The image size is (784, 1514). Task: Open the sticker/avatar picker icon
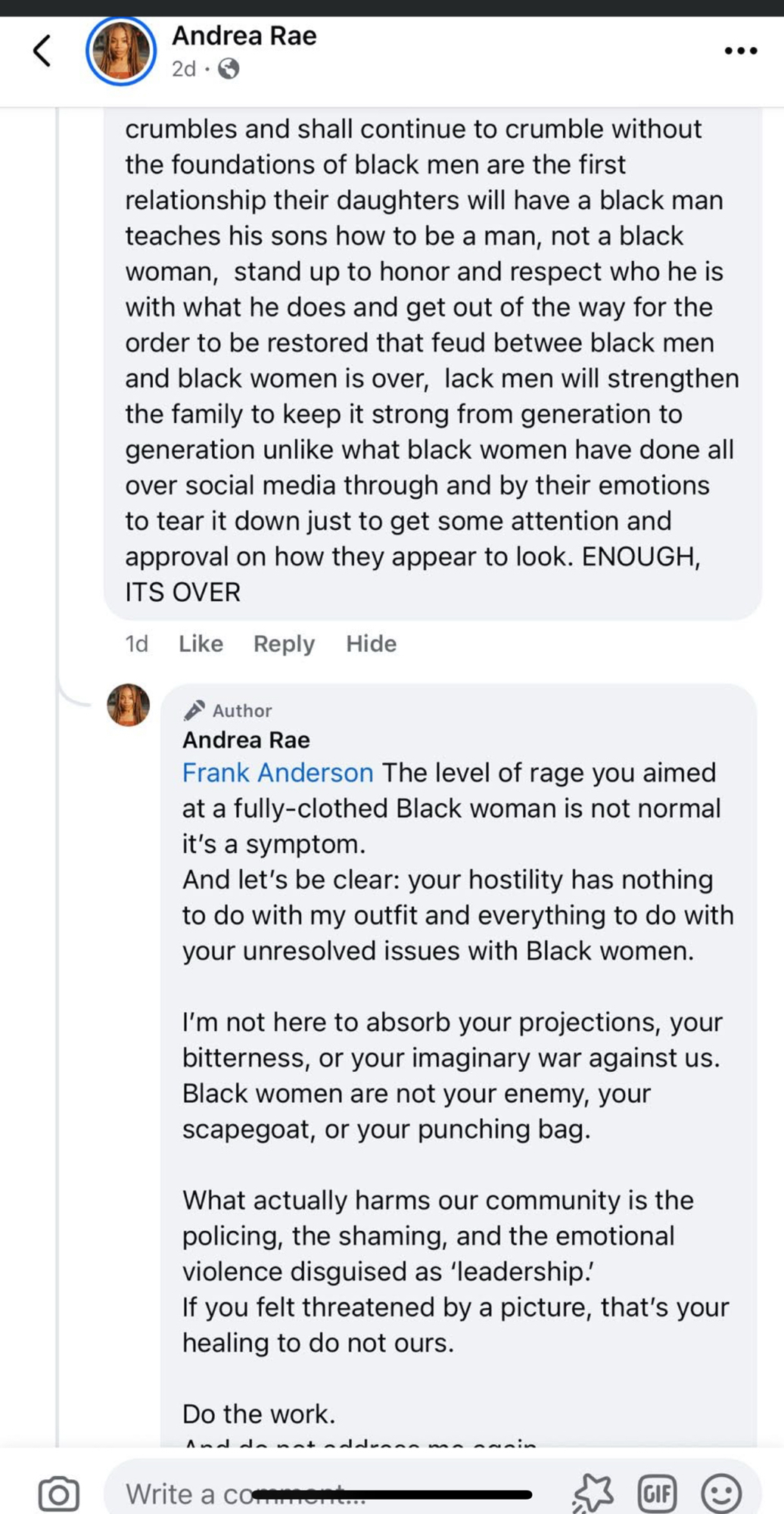pos(593,1494)
